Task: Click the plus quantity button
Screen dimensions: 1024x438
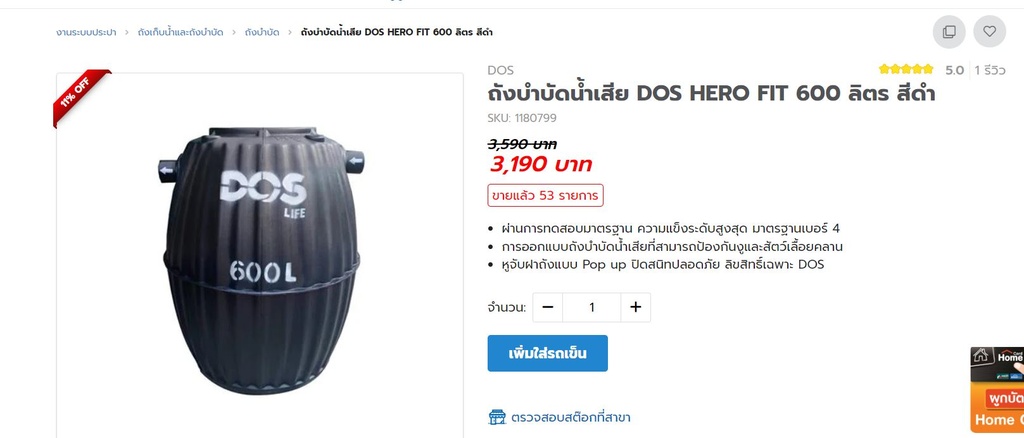Action: [x=635, y=307]
